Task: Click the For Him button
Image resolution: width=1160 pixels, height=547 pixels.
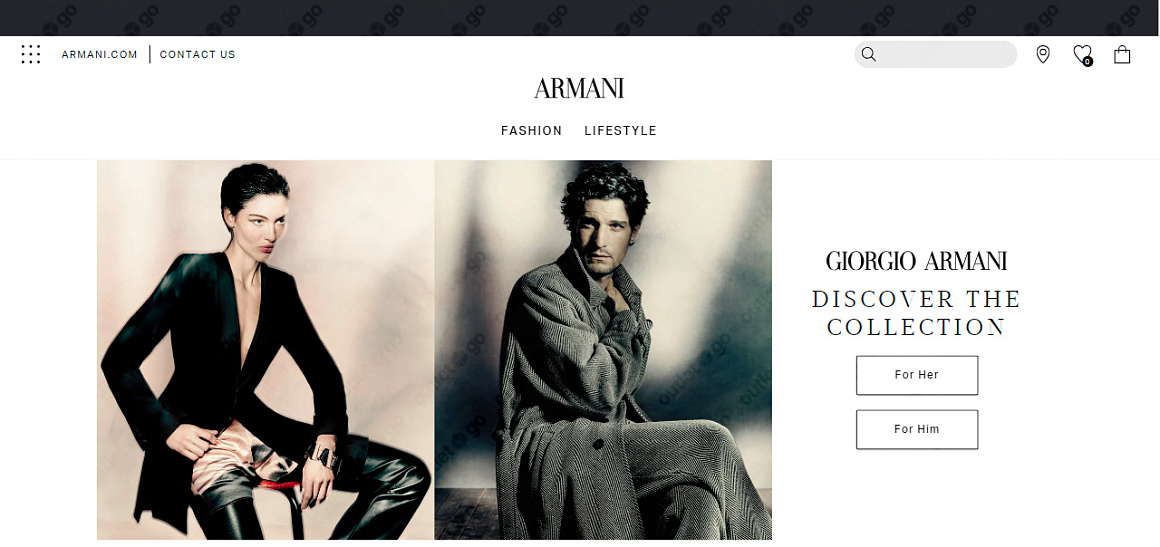Action: click(917, 429)
